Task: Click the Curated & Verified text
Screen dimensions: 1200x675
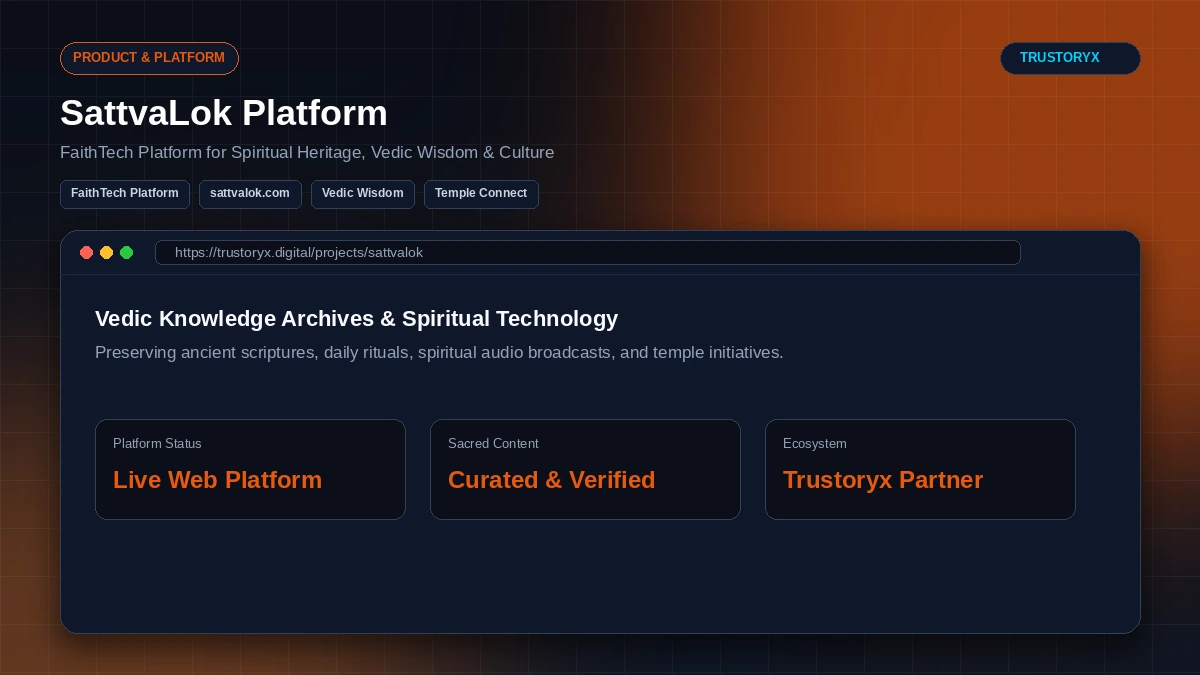Action: [x=552, y=480]
